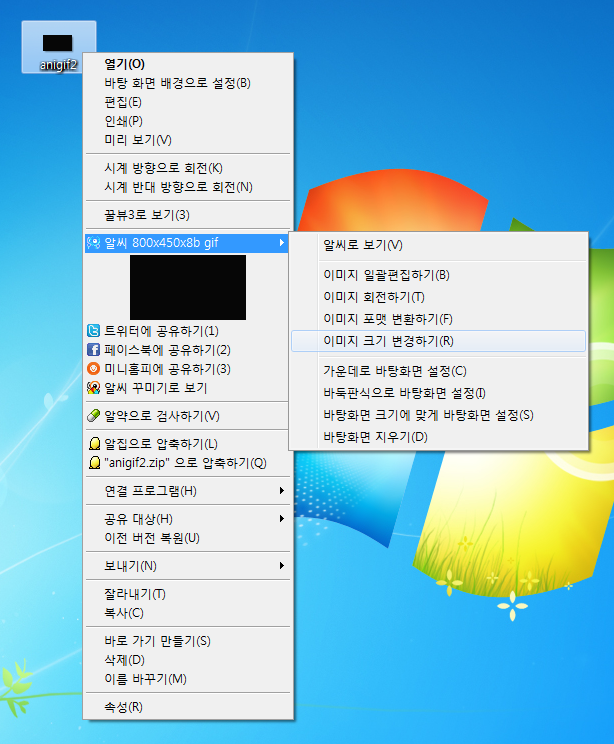614x744 pixels.
Task: Select 이미지 일괄편집하기(B)
Action: (438, 275)
